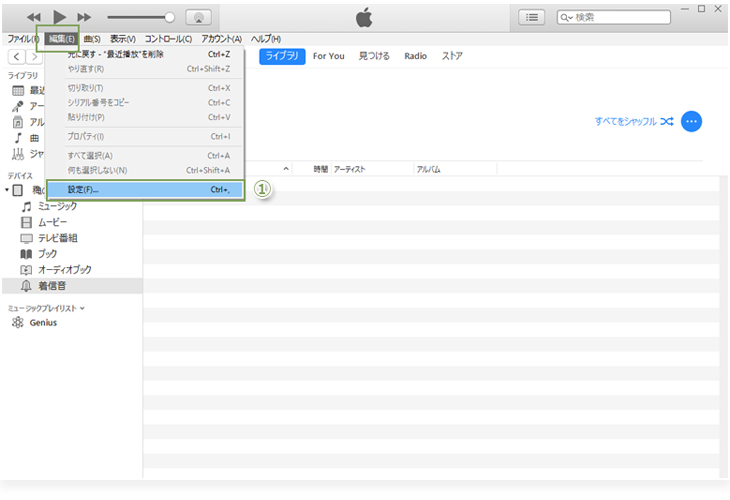Viewport: 730px width, 500px height.
Task: Open the コントロール(C) menu
Action: [169, 39]
